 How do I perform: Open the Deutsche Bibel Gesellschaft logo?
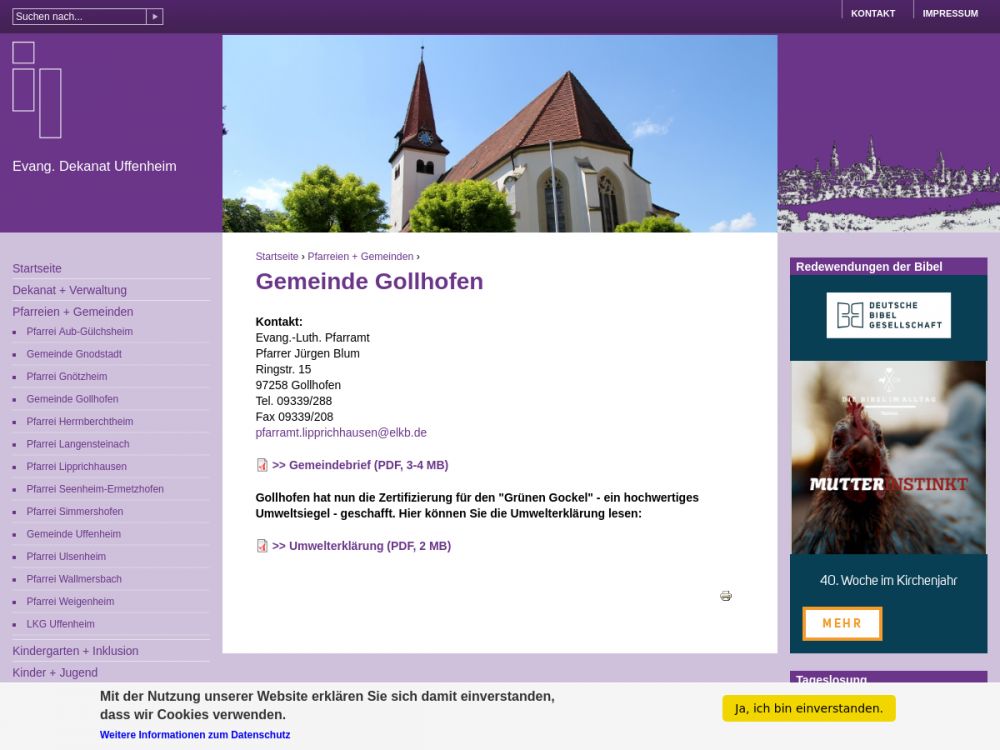point(888,316)
